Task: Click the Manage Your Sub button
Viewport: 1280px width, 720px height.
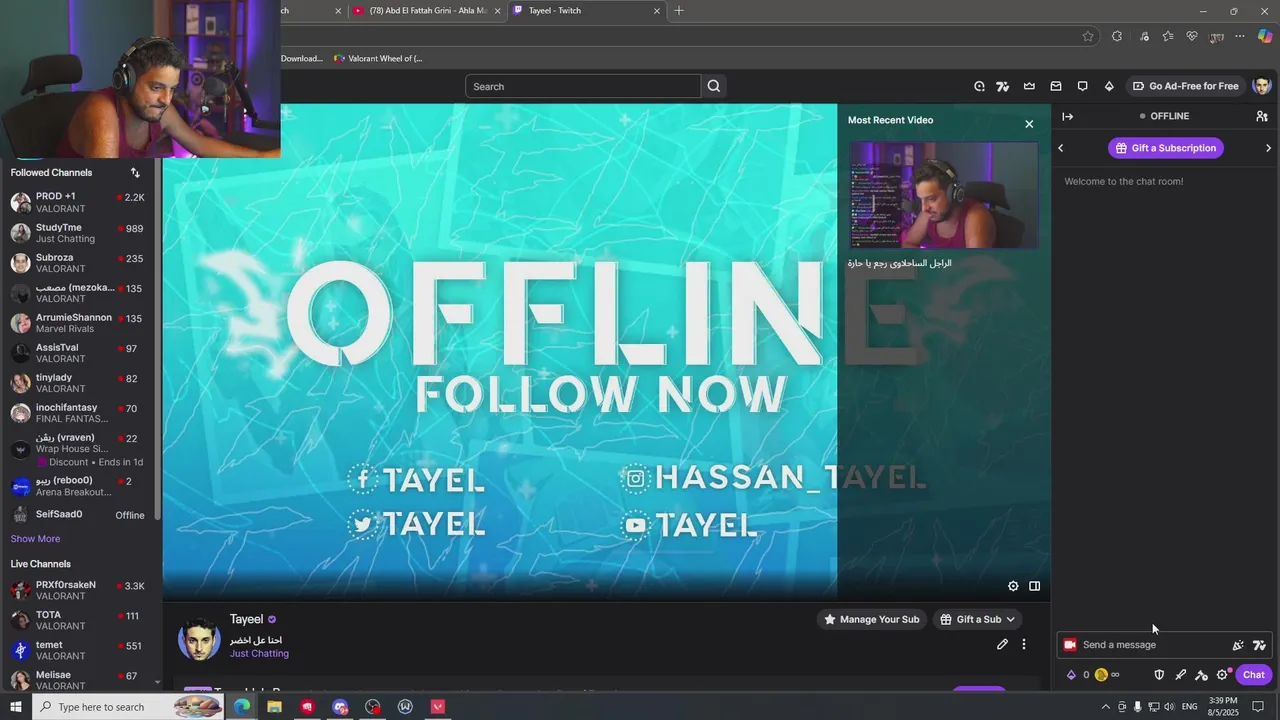Action: coord(870,619)
